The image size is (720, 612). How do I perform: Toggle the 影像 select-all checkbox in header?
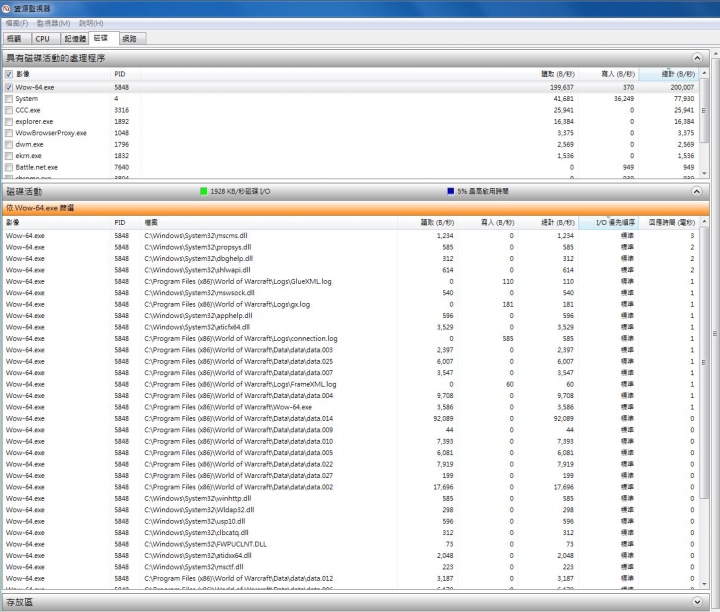[9, 74]
